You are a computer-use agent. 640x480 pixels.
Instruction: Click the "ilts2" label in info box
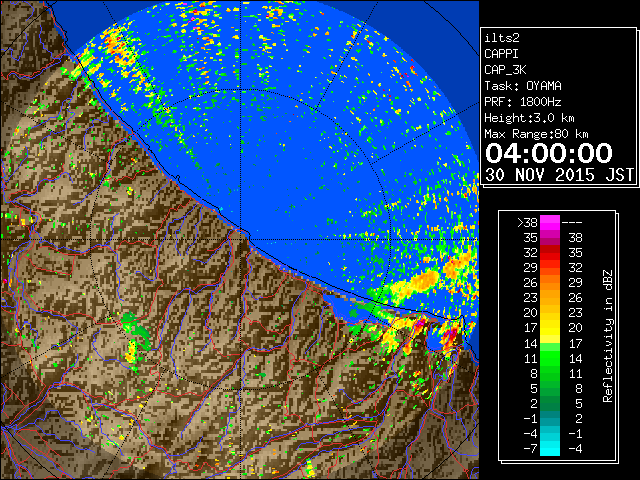click(x=502, y=38)
